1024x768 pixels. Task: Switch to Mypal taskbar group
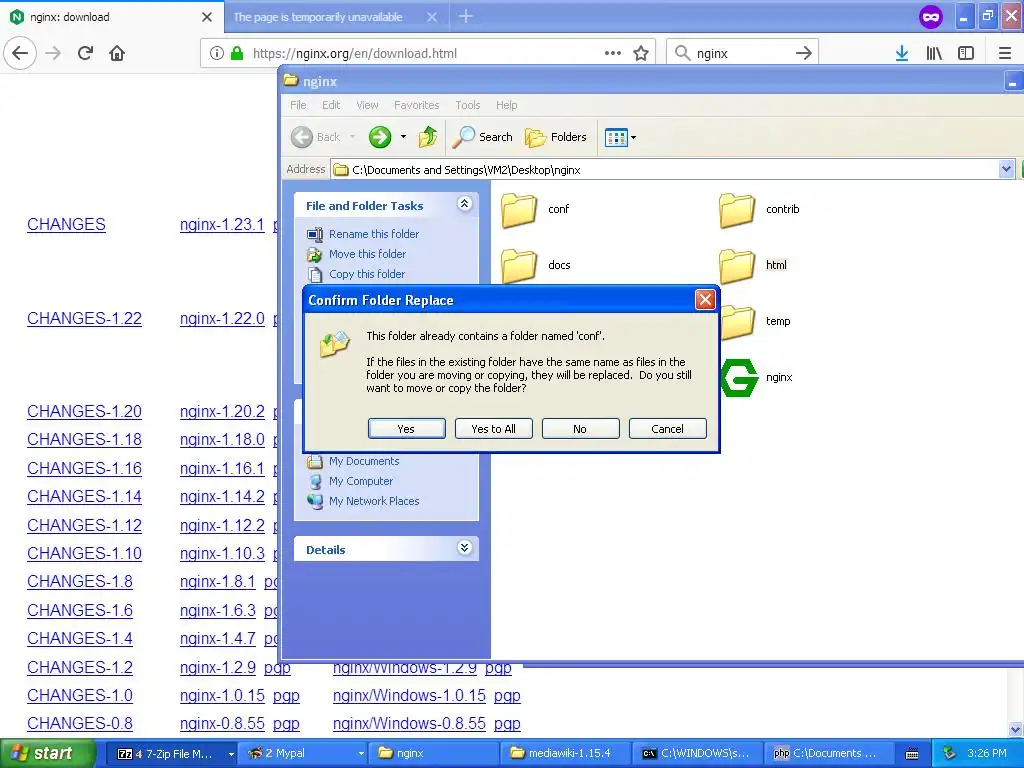coord(304,754)
